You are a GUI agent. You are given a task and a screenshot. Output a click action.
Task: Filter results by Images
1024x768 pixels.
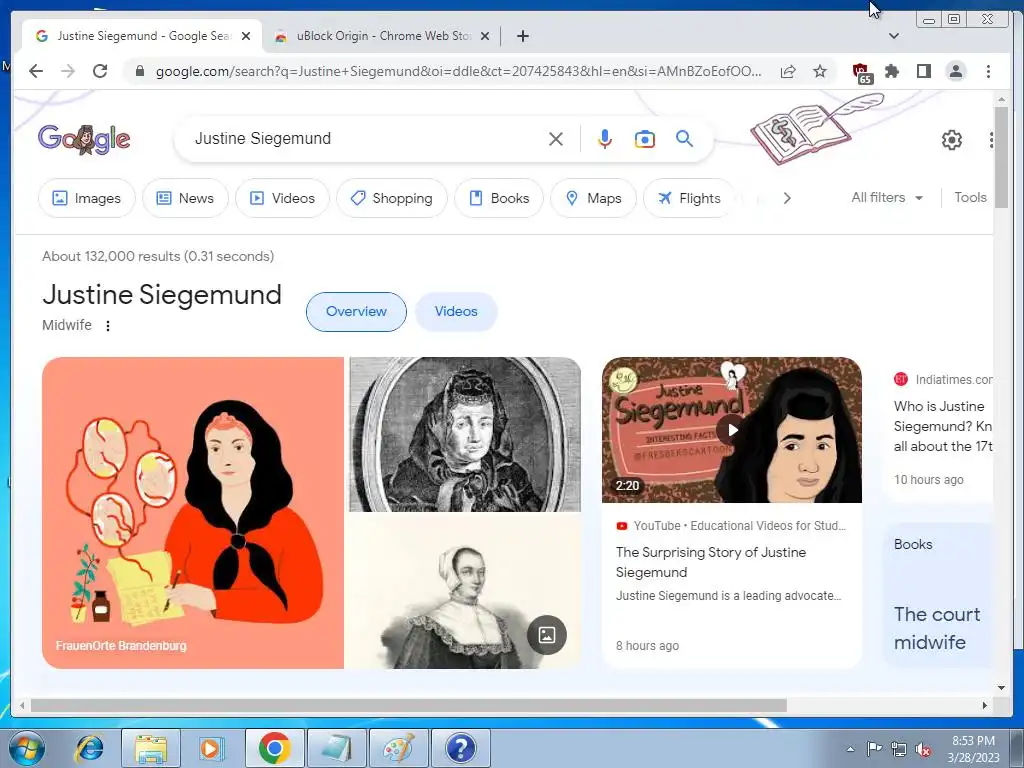pyautogui.click(x=87, y=198)
